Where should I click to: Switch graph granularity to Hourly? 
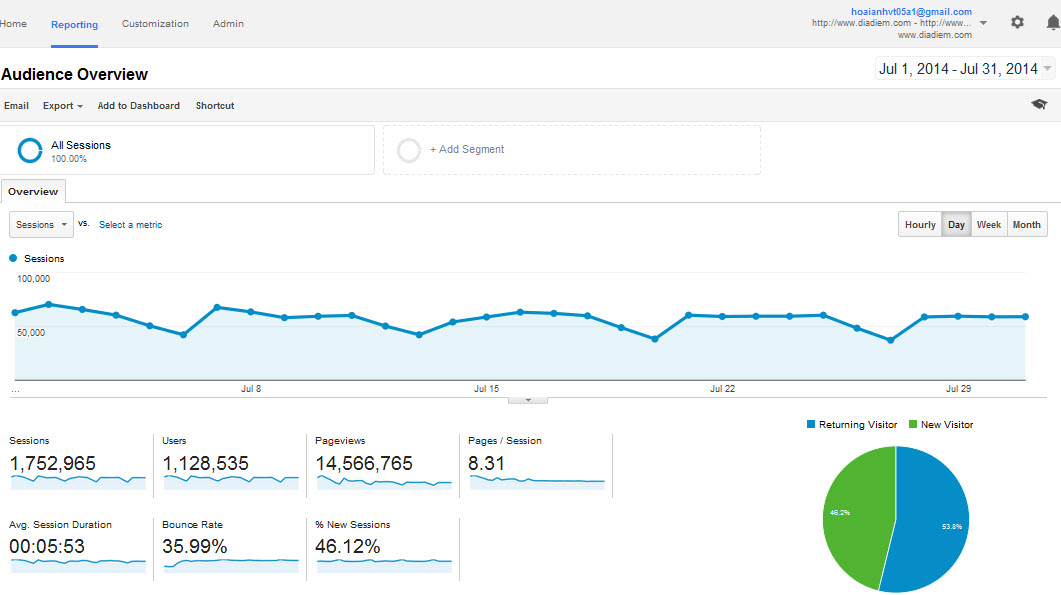[x=919, y=224]
